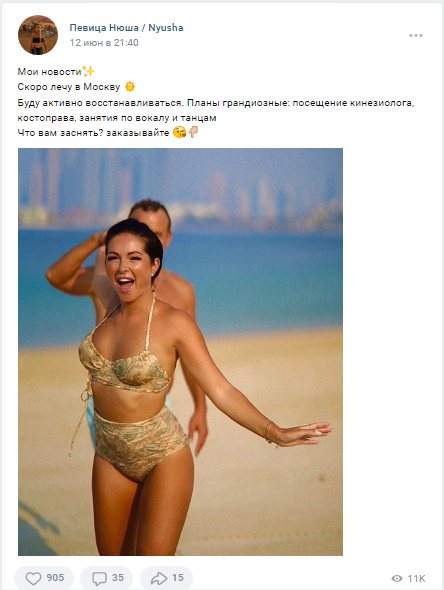Viewport: 444px width, 590px height.
Task: Click the kissing face emoji in the post
Action: point(179,132)
